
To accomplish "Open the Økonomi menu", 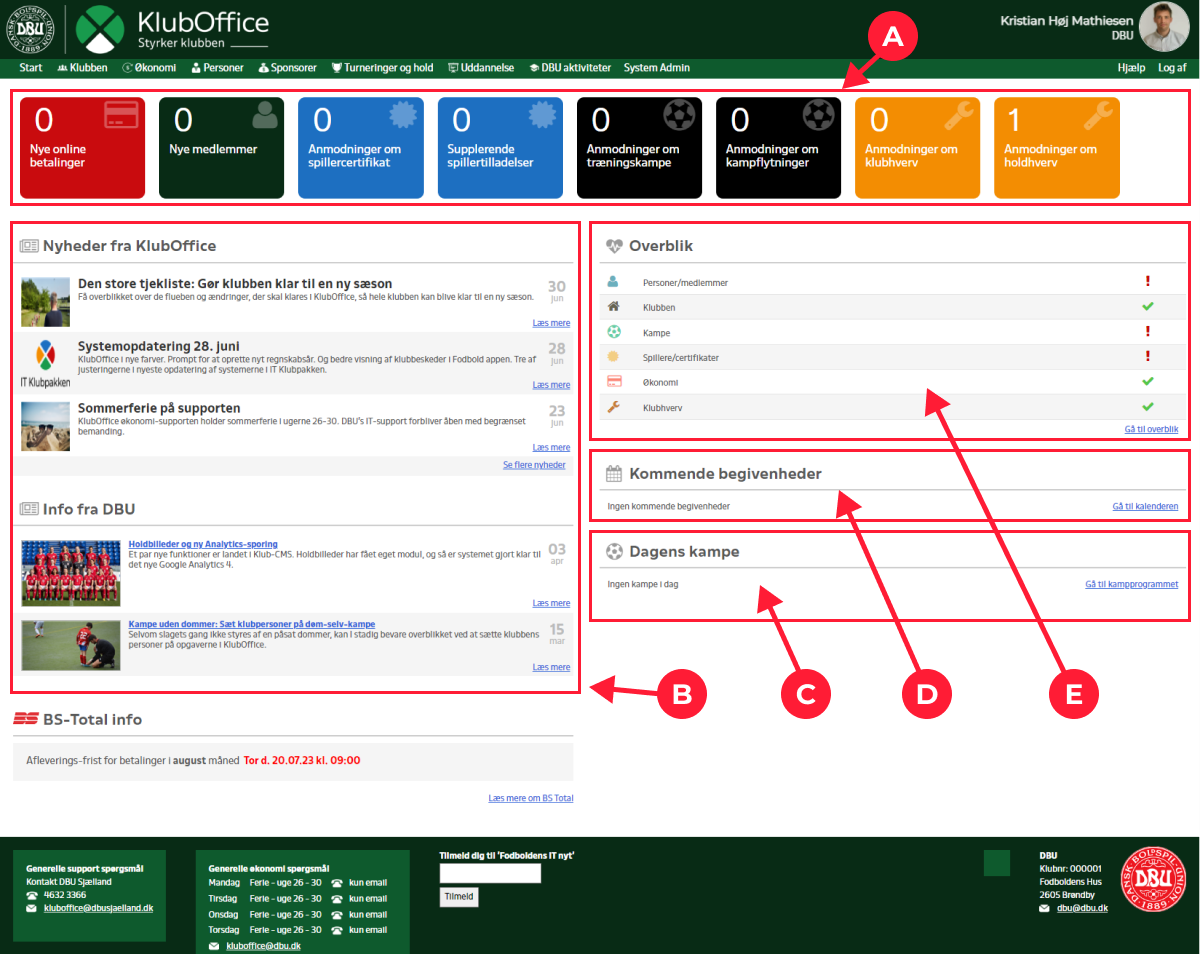I will pos(149,68).
